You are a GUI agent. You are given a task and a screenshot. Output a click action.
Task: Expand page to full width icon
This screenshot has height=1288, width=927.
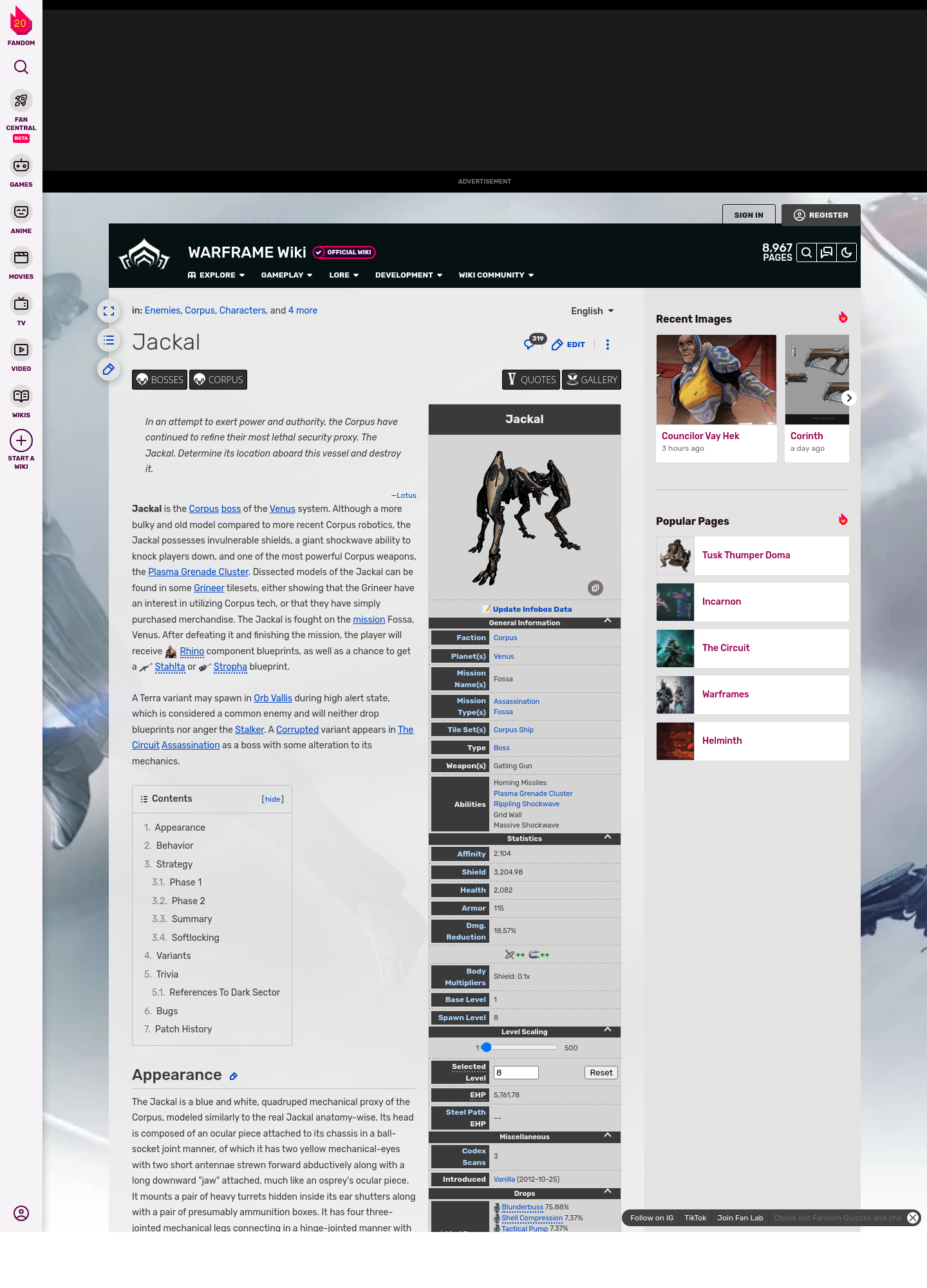pos(109,311)
